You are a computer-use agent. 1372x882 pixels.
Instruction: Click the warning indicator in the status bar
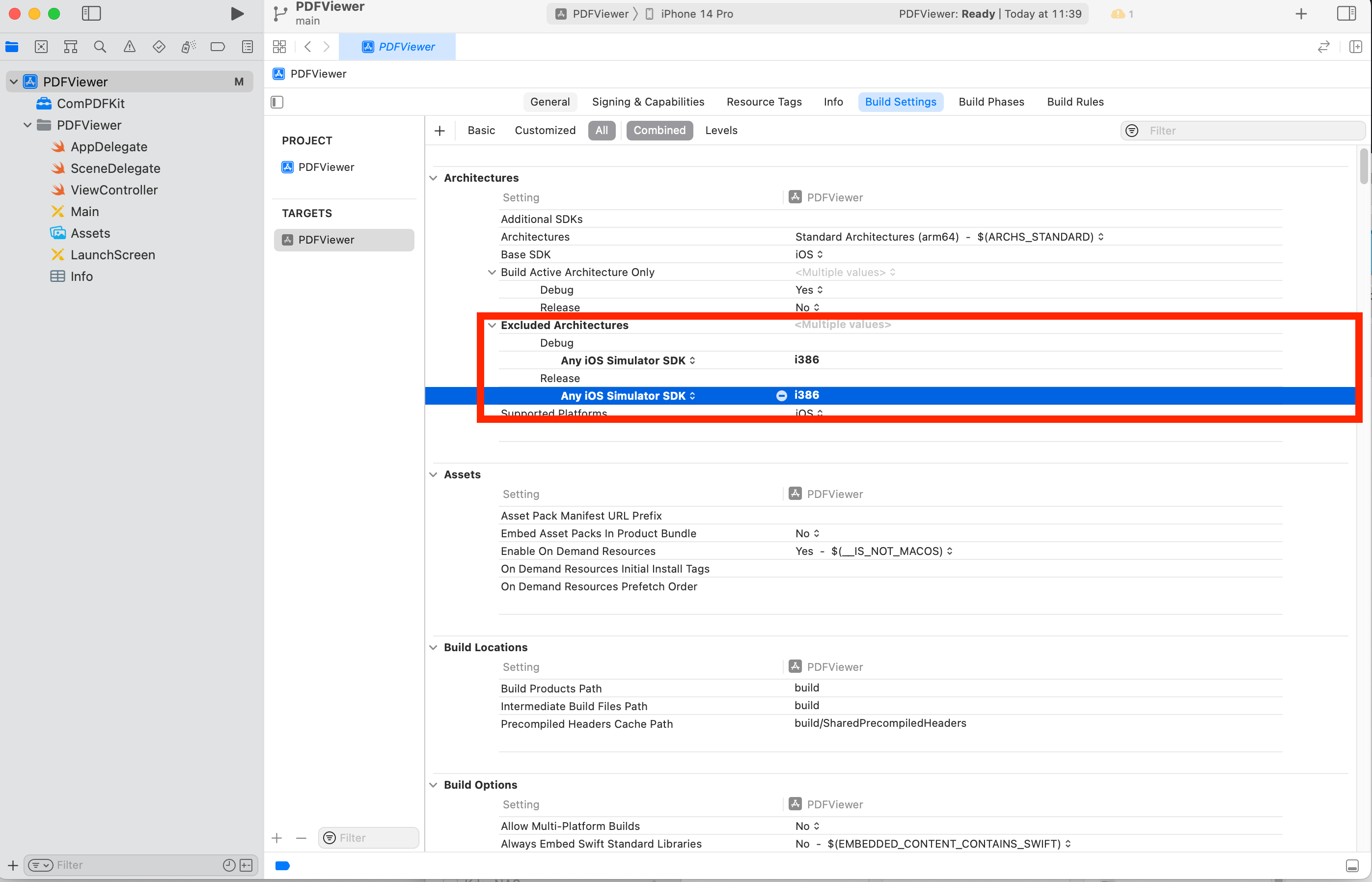coord(1122,14)
